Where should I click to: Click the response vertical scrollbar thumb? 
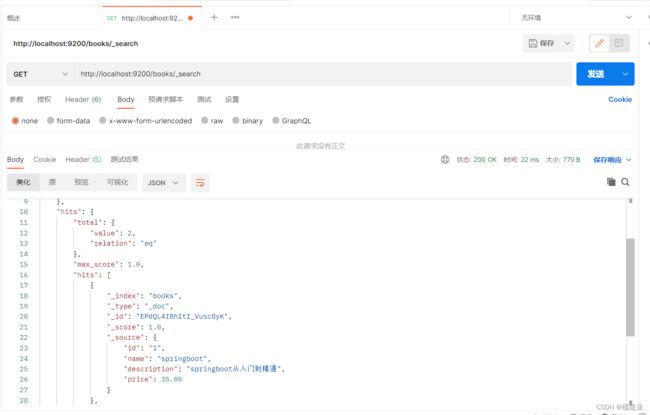pos(631,287)
